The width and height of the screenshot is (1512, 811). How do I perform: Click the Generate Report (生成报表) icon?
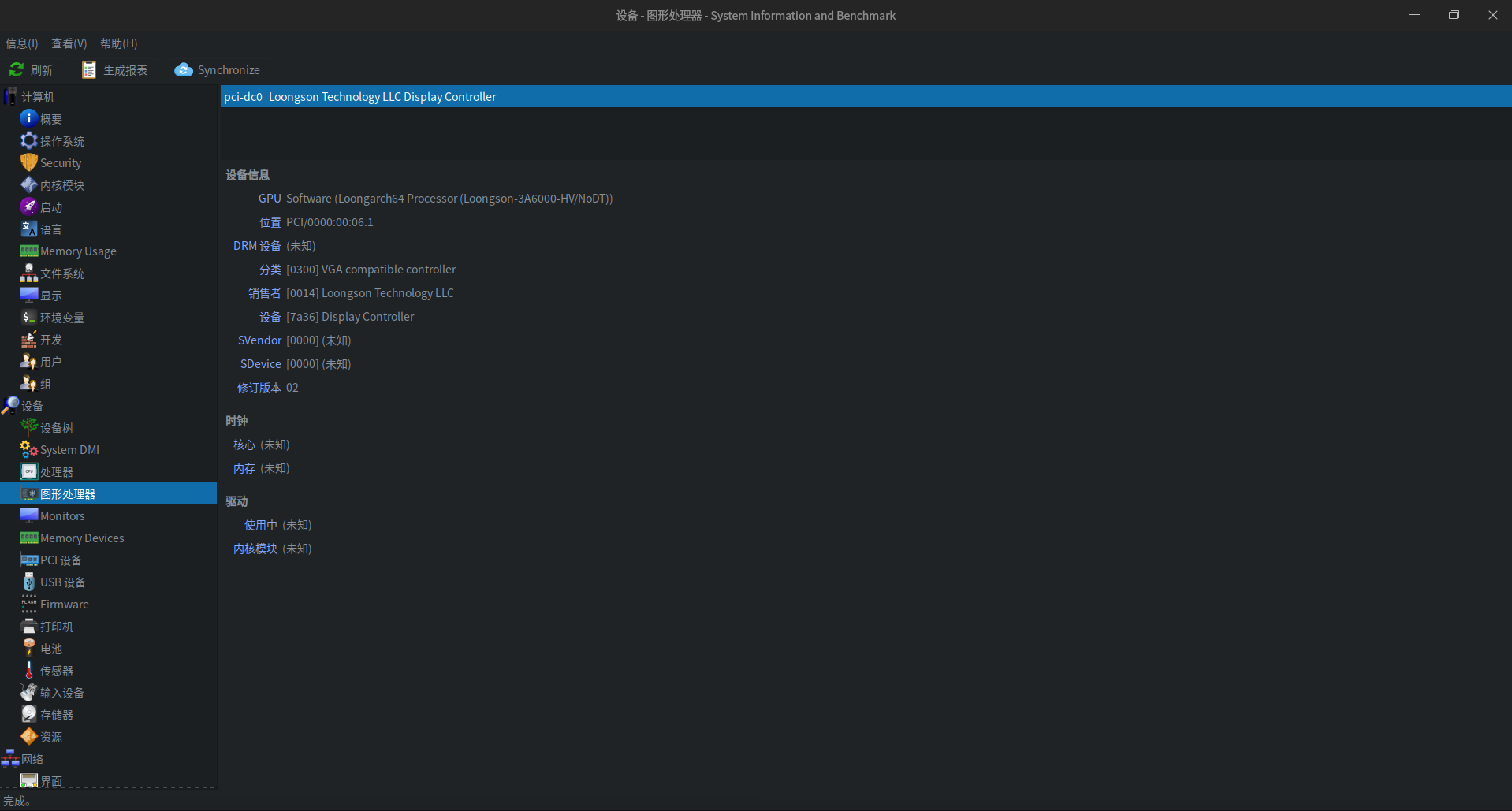point(88,70)
